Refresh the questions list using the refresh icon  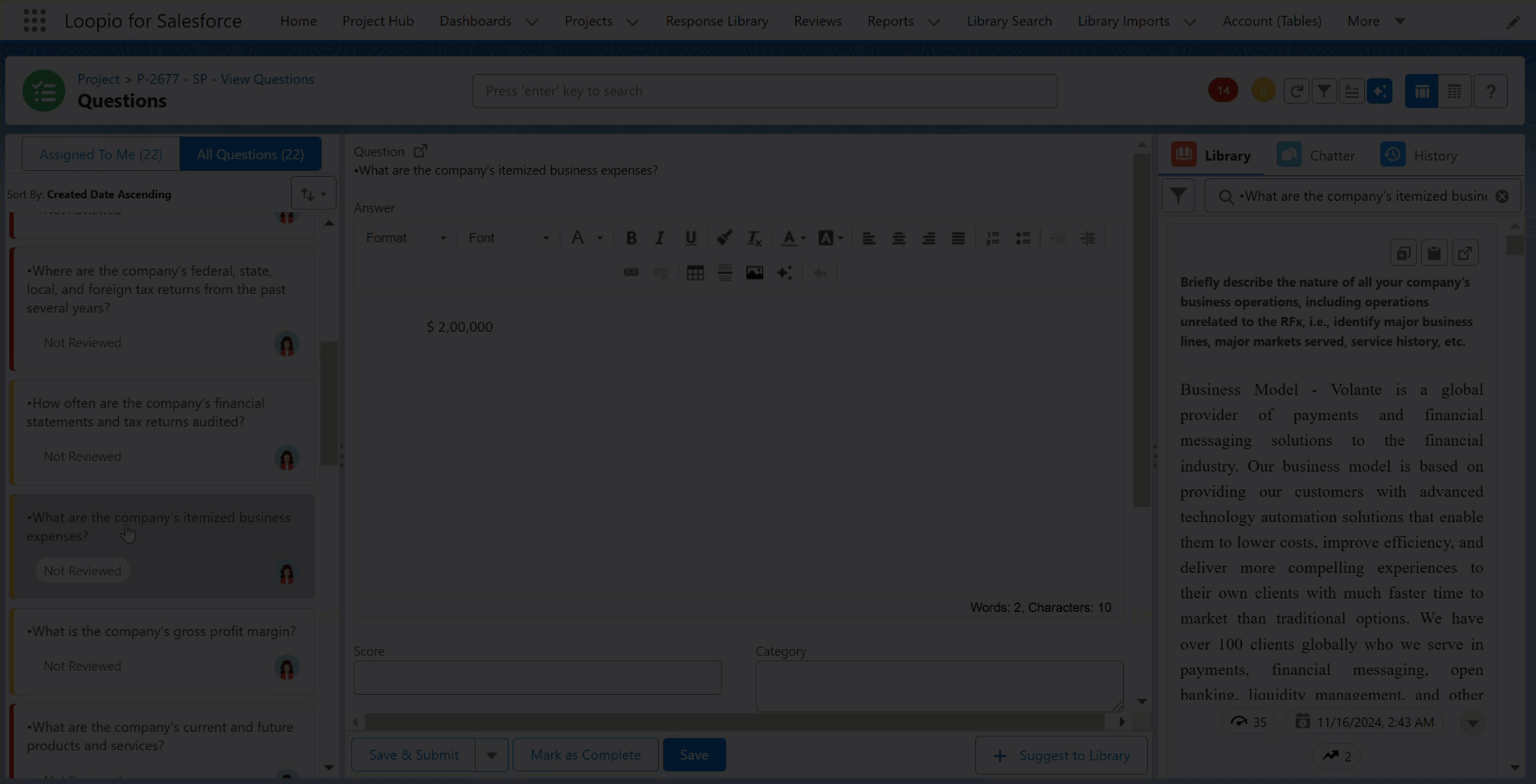click(x=1296, y=92)
